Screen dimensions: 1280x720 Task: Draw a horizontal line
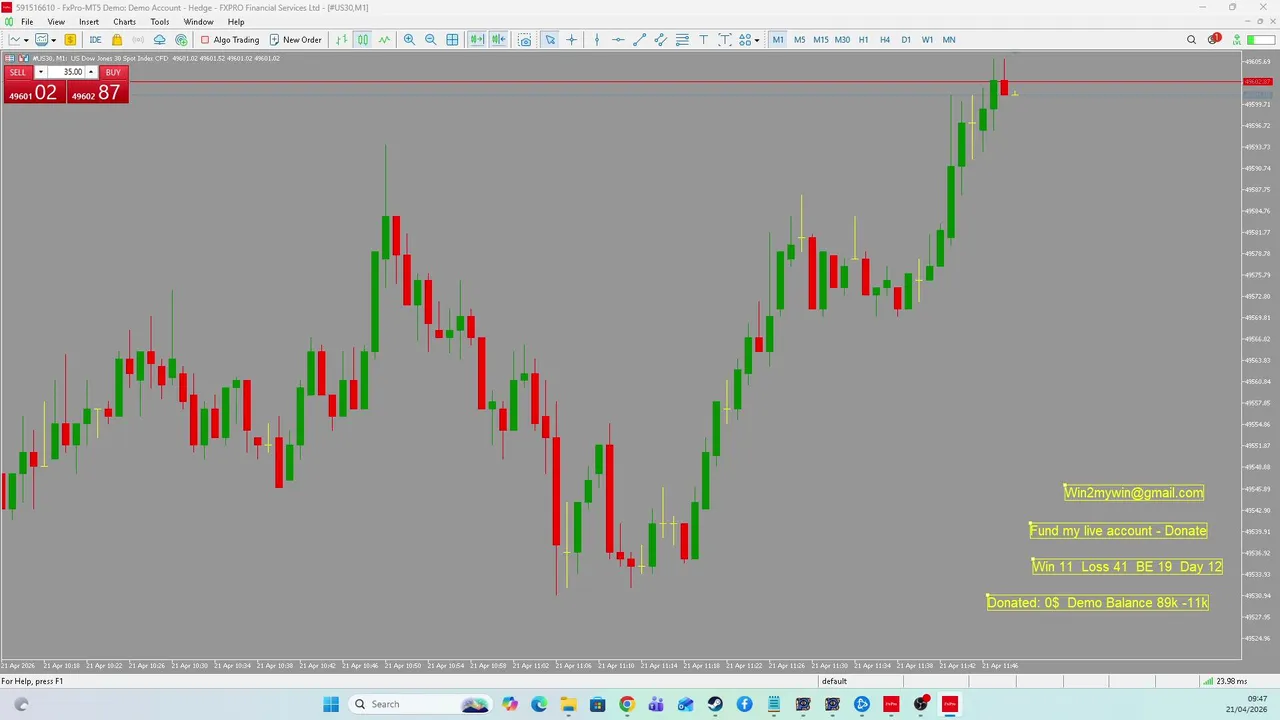(618, 40)
